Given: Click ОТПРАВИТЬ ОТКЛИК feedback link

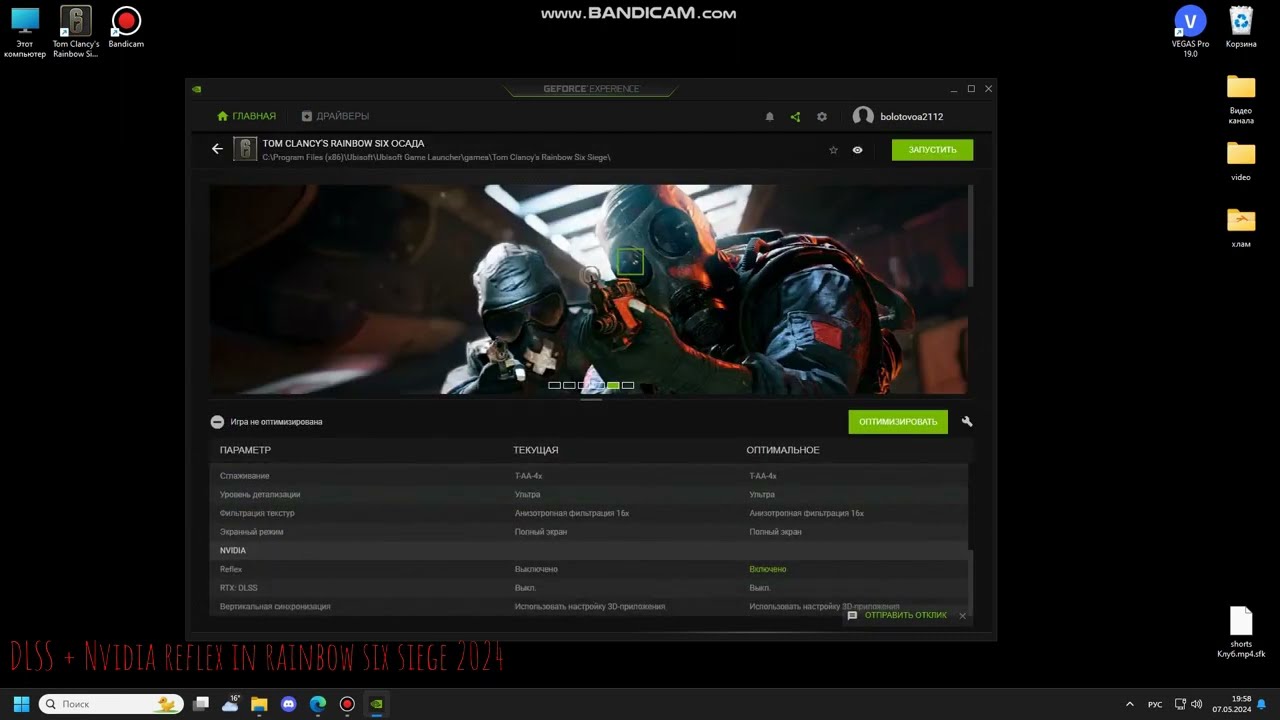Looking at the screenshot, I should tap(896, 615).
